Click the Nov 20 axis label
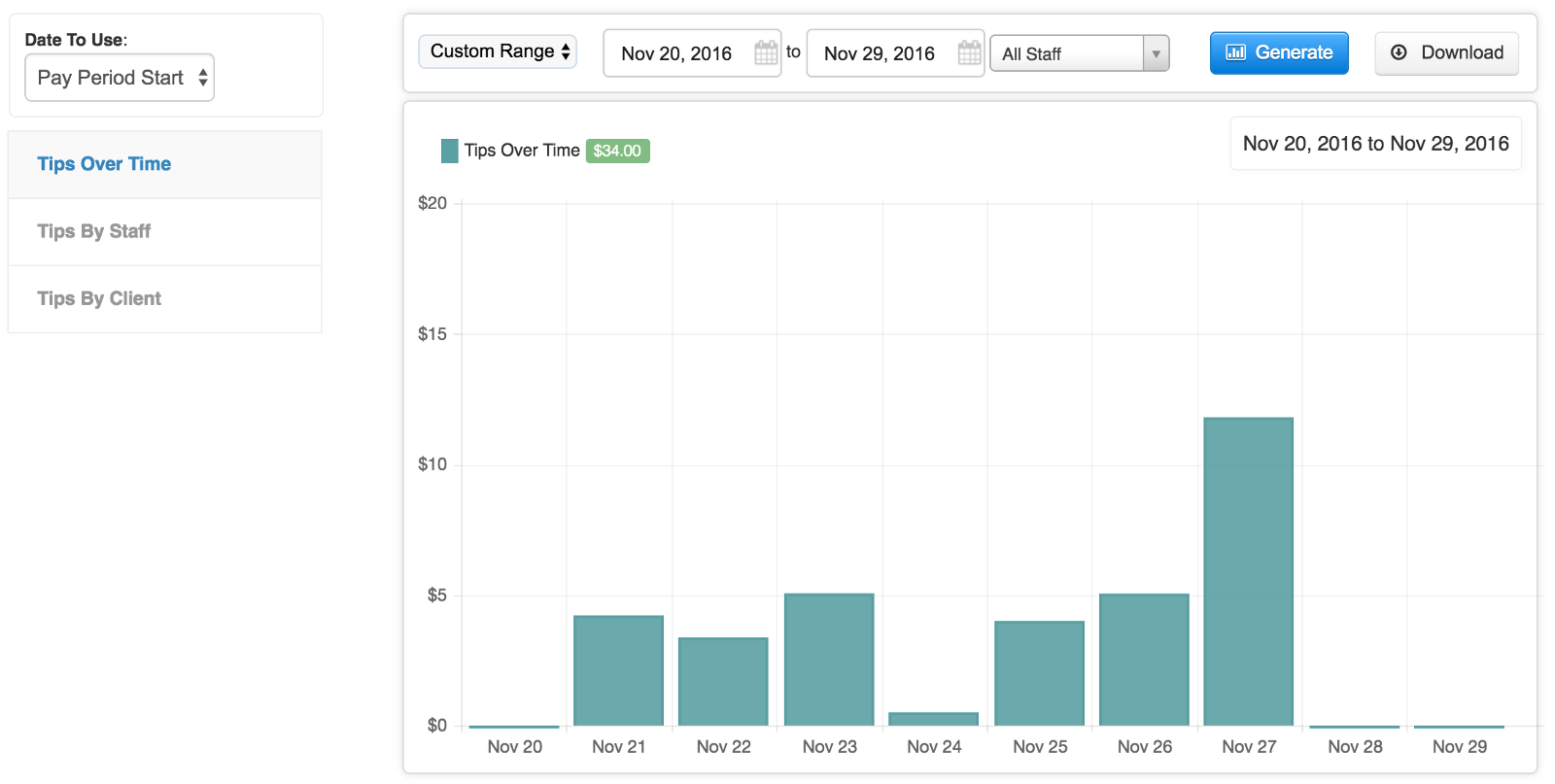The width and height of the screenshot is (1555, 784). 515,746
